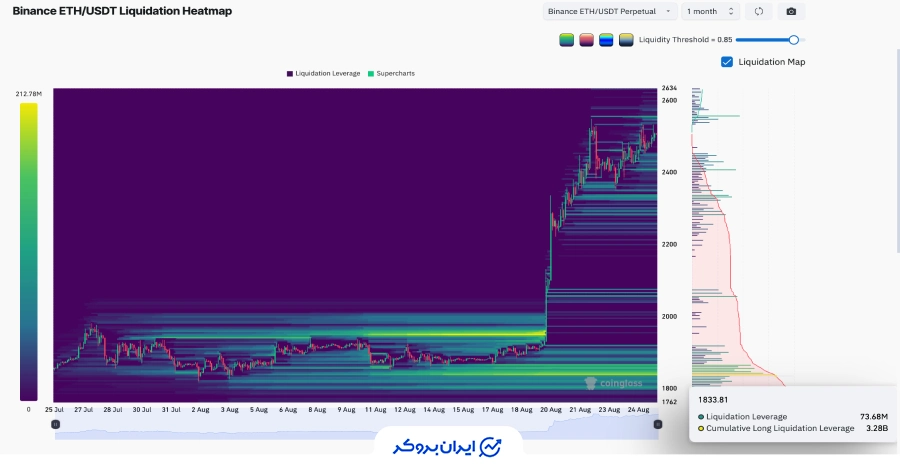Click the 20 Aug date axis label
Viewport: 900px width, 471px height.
click(x=551, y=410)
